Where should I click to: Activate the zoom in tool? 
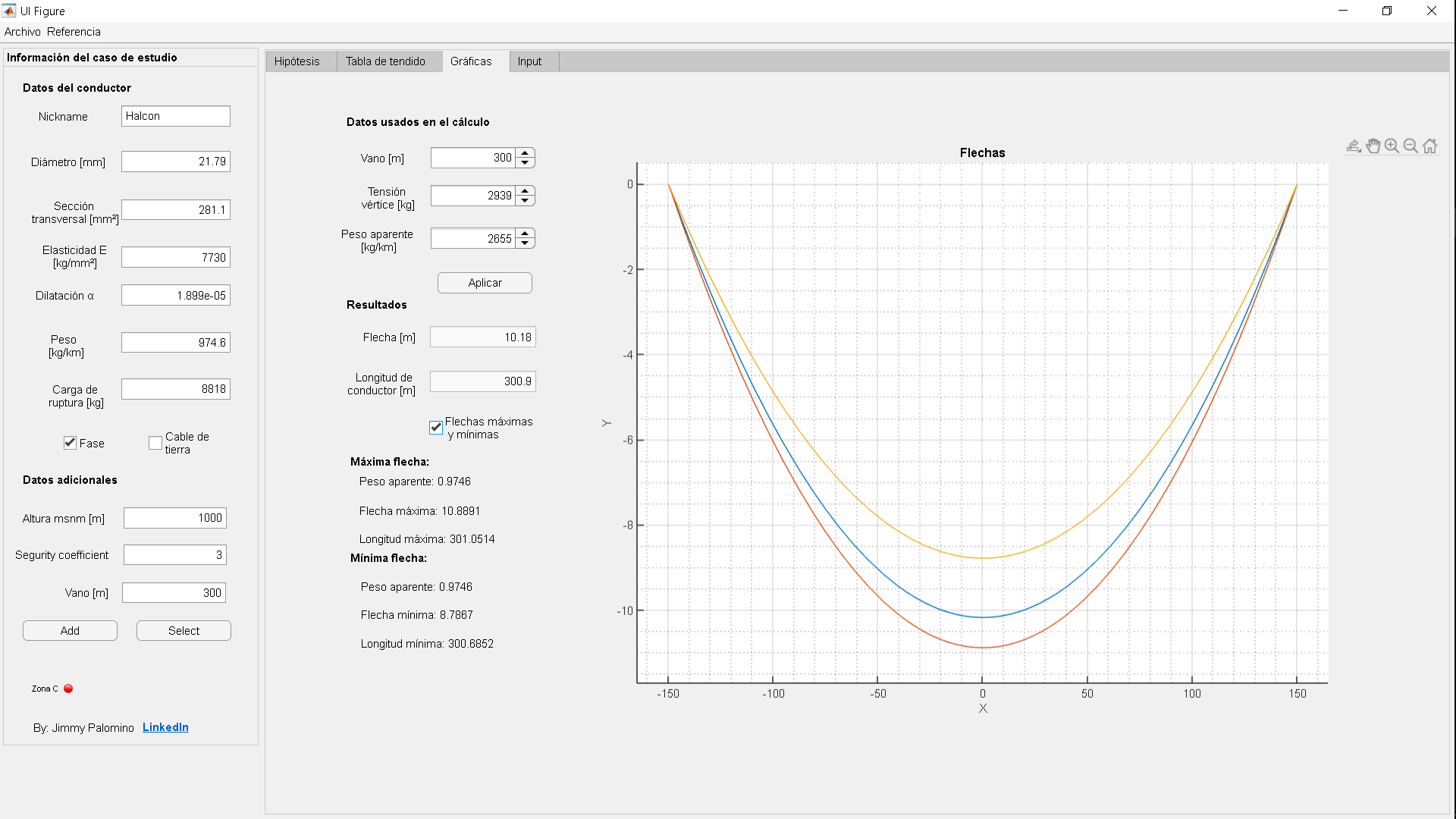tap(1392, 146)
